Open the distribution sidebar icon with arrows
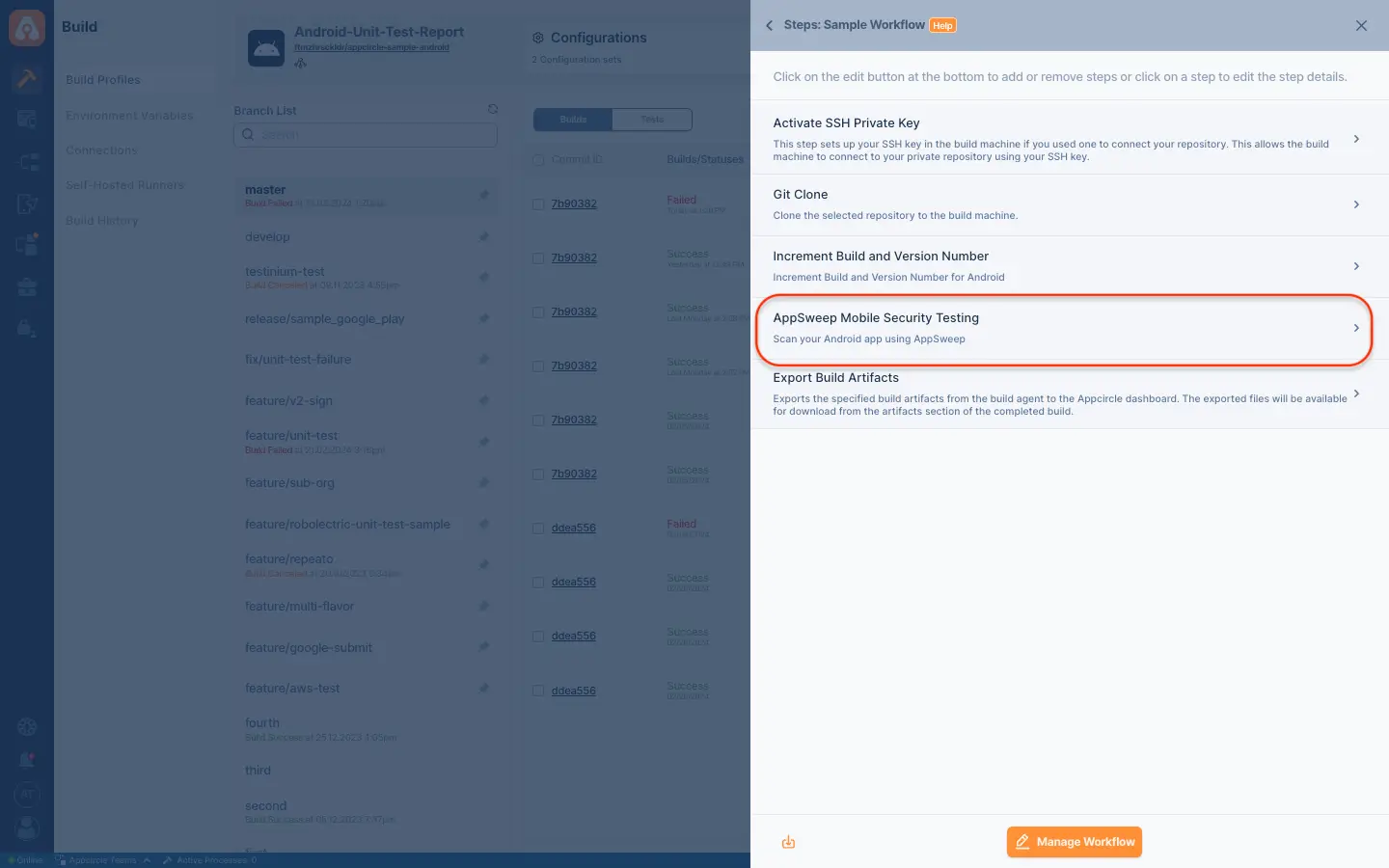1389x868 pixels. click(27, 162)
